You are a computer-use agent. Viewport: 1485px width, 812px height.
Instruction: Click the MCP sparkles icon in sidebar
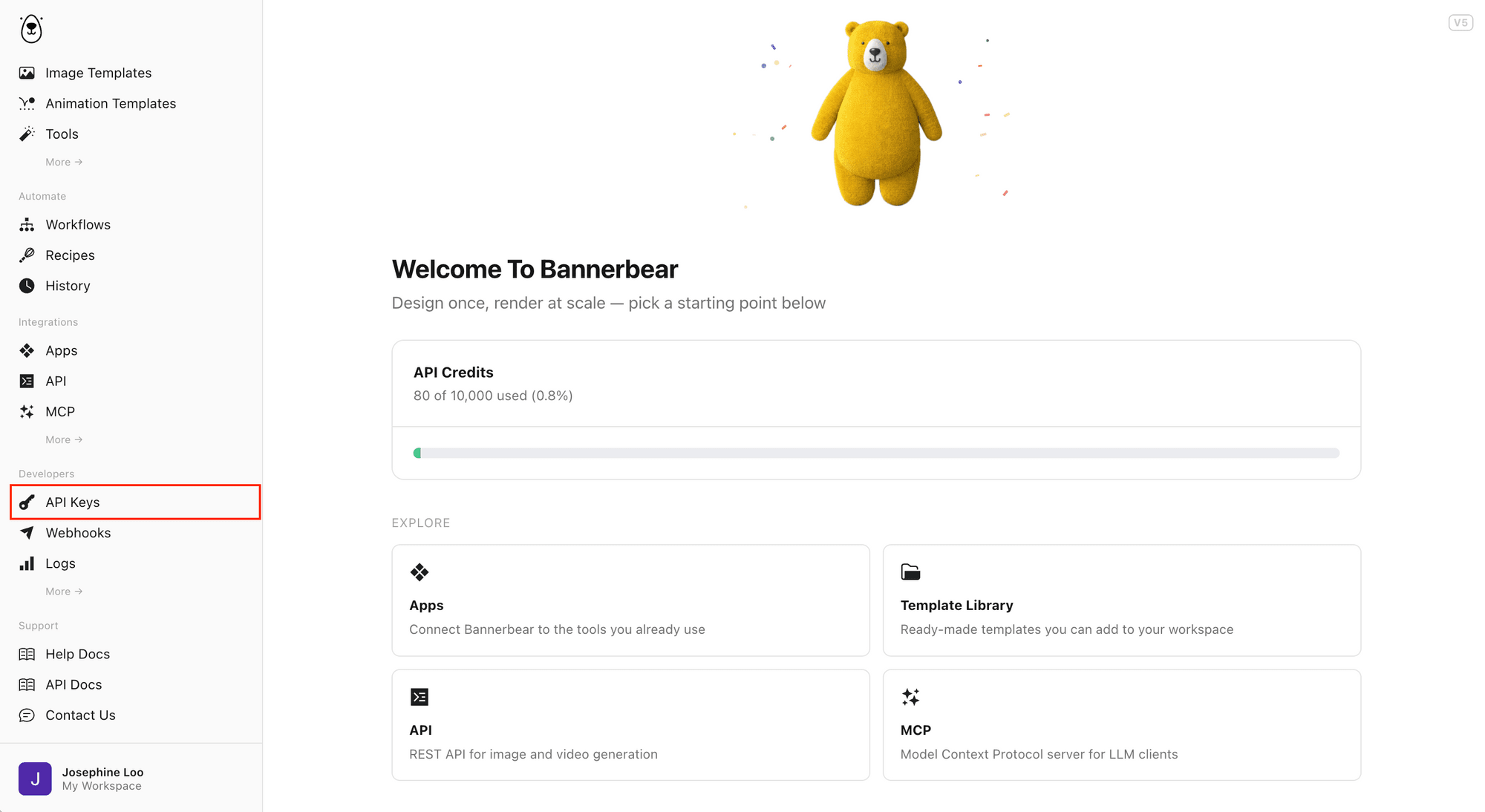[27, 411]
